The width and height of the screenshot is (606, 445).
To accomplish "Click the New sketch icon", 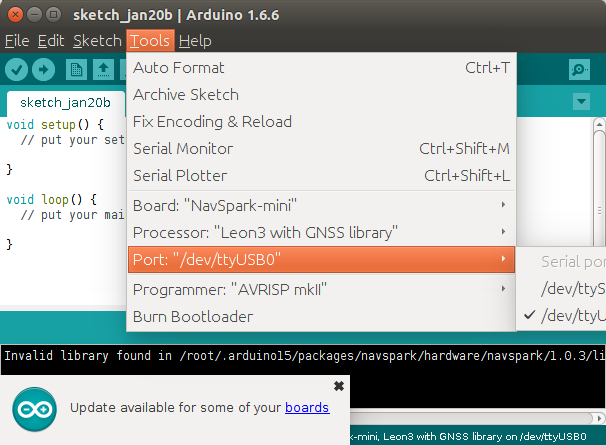I will click(76, 70).
